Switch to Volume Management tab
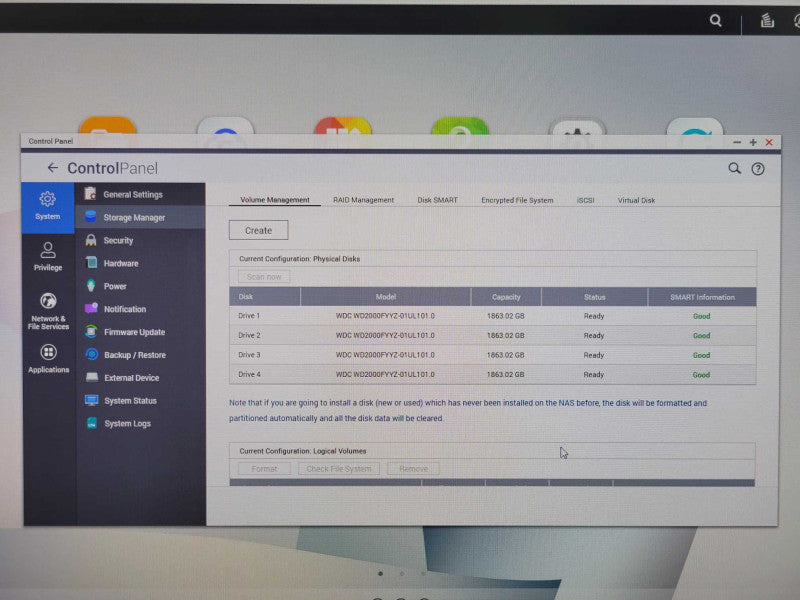800x600 pixels. pyautogui.click(x=274, y=200)
